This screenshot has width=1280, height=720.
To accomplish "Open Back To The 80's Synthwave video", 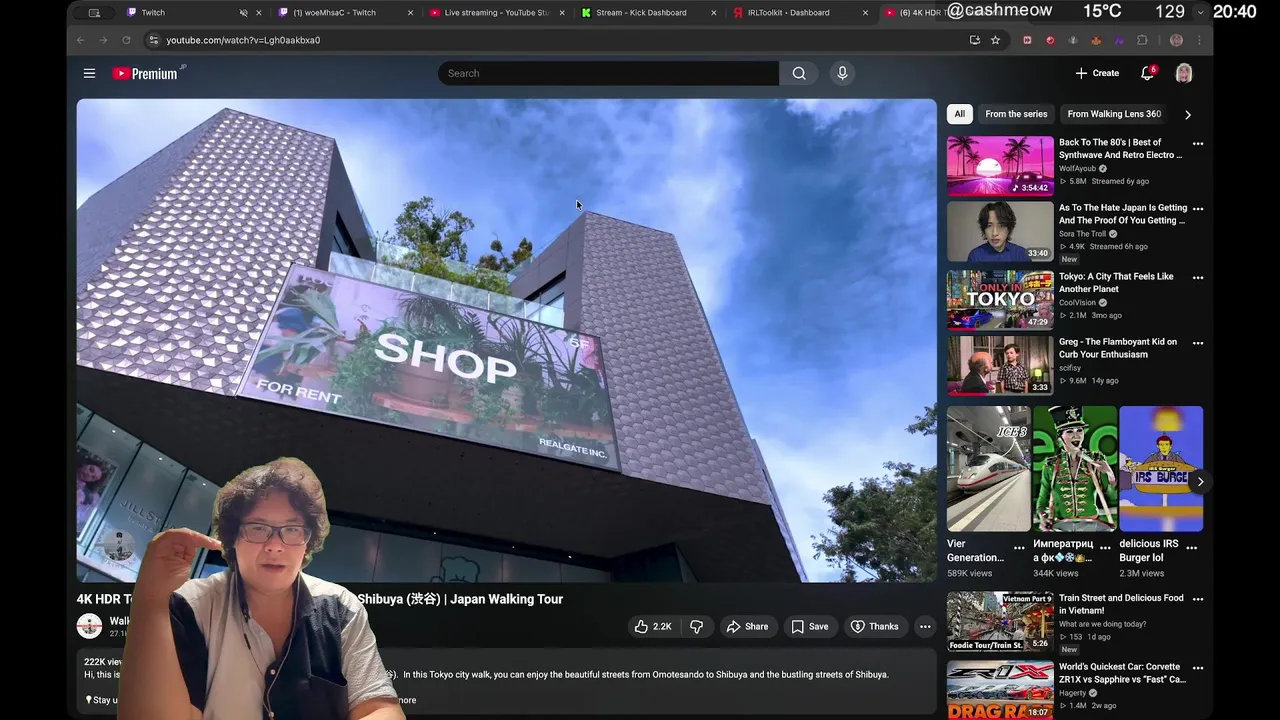I will point(1120,149).
